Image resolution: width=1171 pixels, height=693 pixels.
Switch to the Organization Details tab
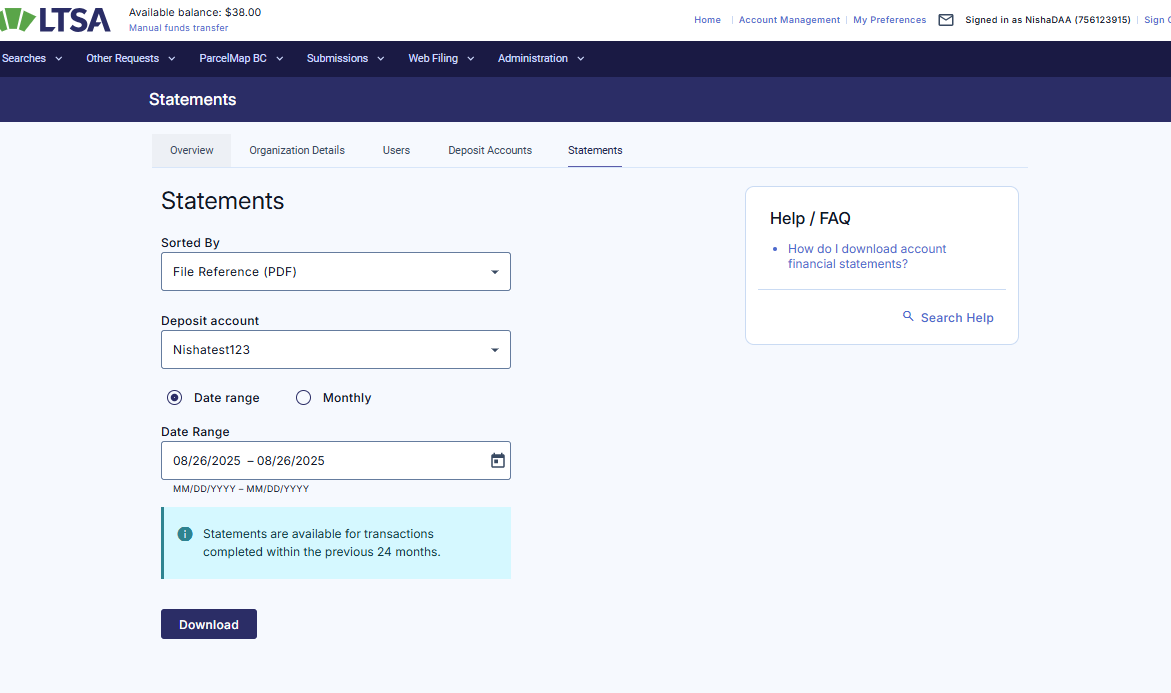point(297,151)
